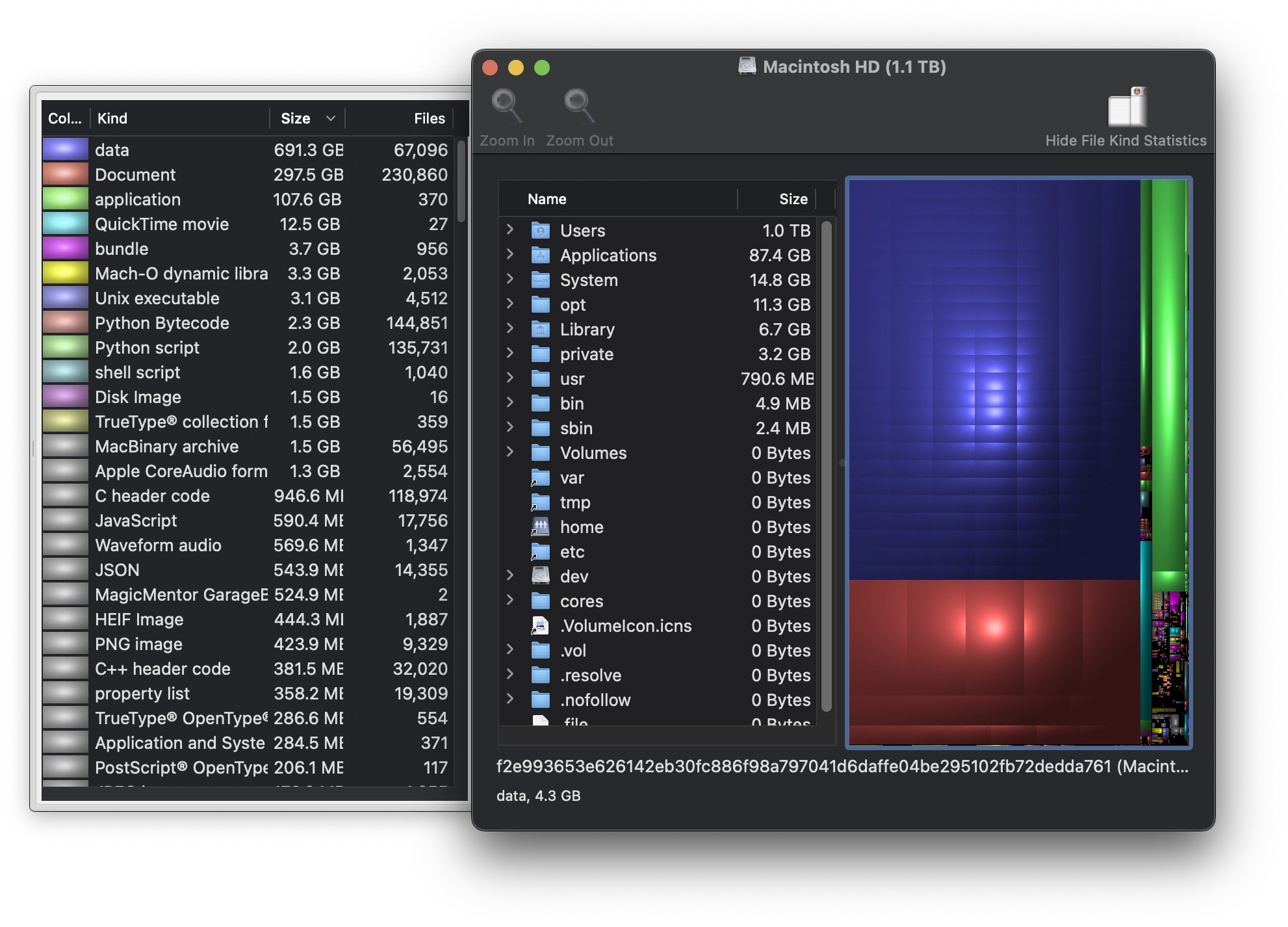
Task: Expand the cores folder
Action: 510,600
